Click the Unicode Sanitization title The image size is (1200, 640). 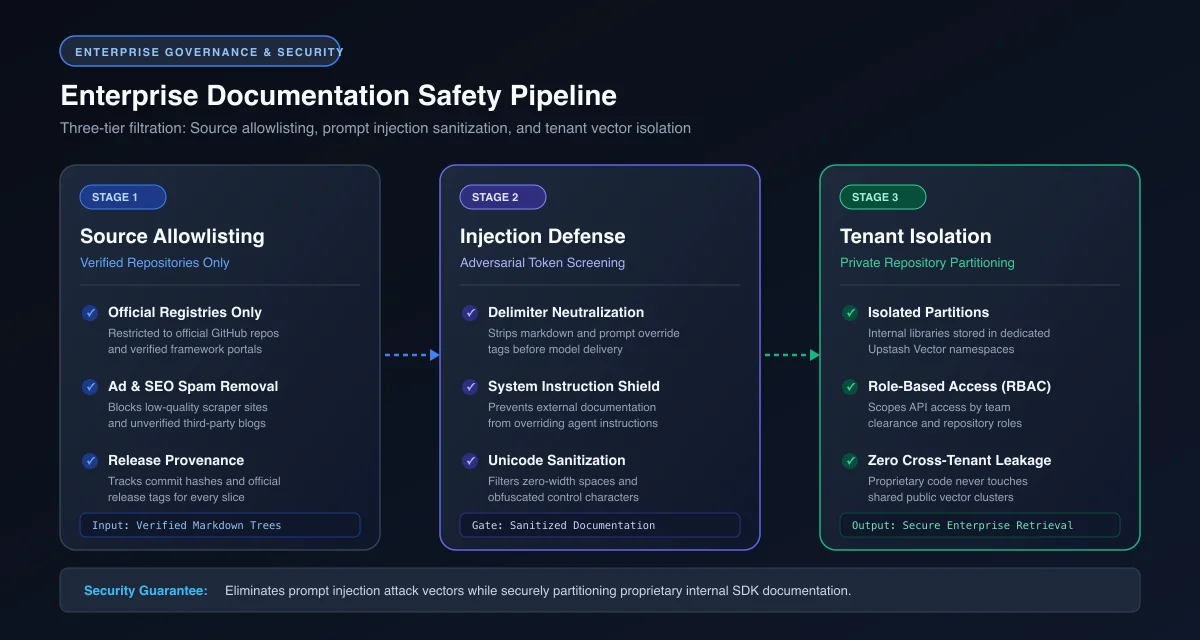[557, 460]
